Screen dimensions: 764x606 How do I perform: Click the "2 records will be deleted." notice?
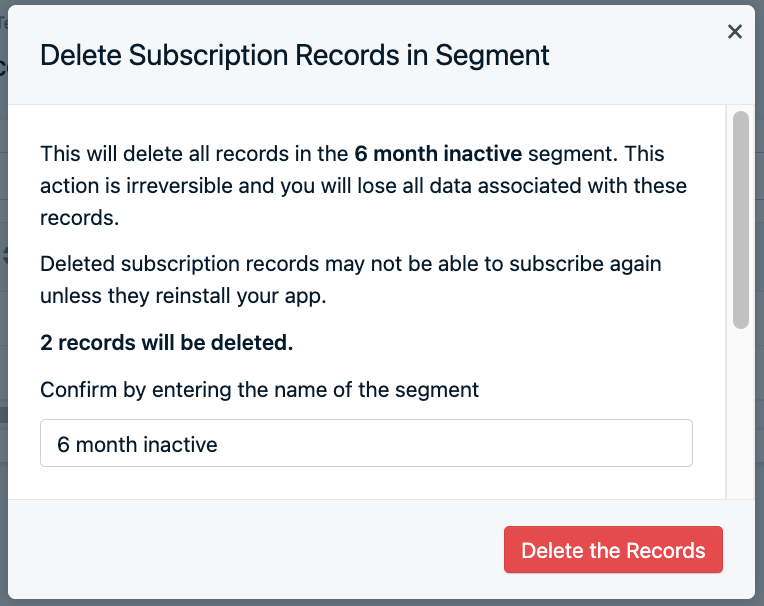coord(167,343)
